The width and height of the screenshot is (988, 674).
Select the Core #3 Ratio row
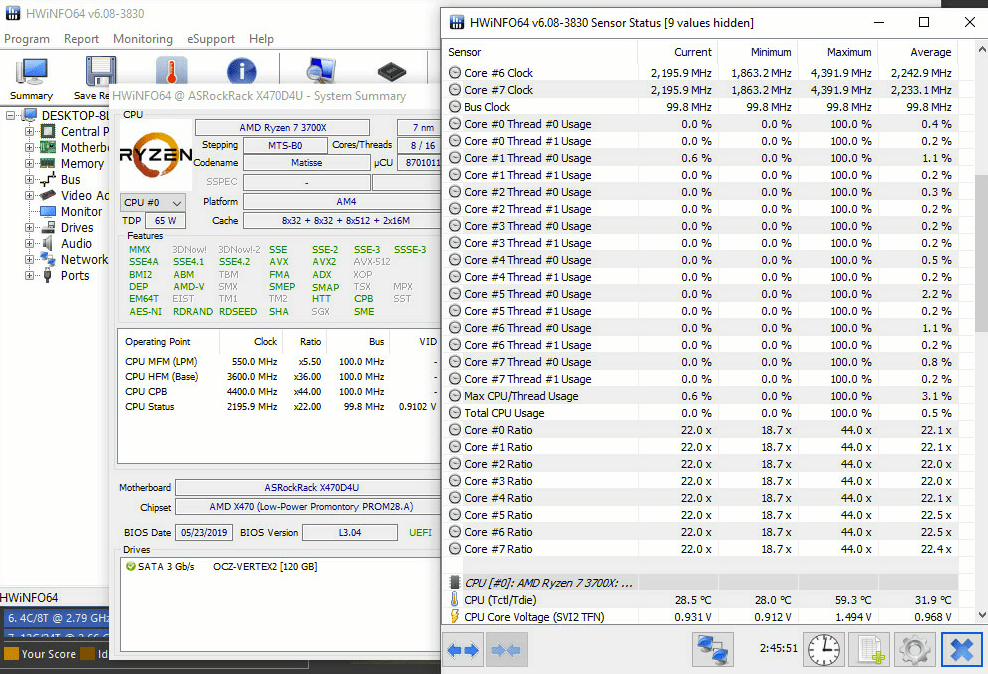tap(700, 481)
